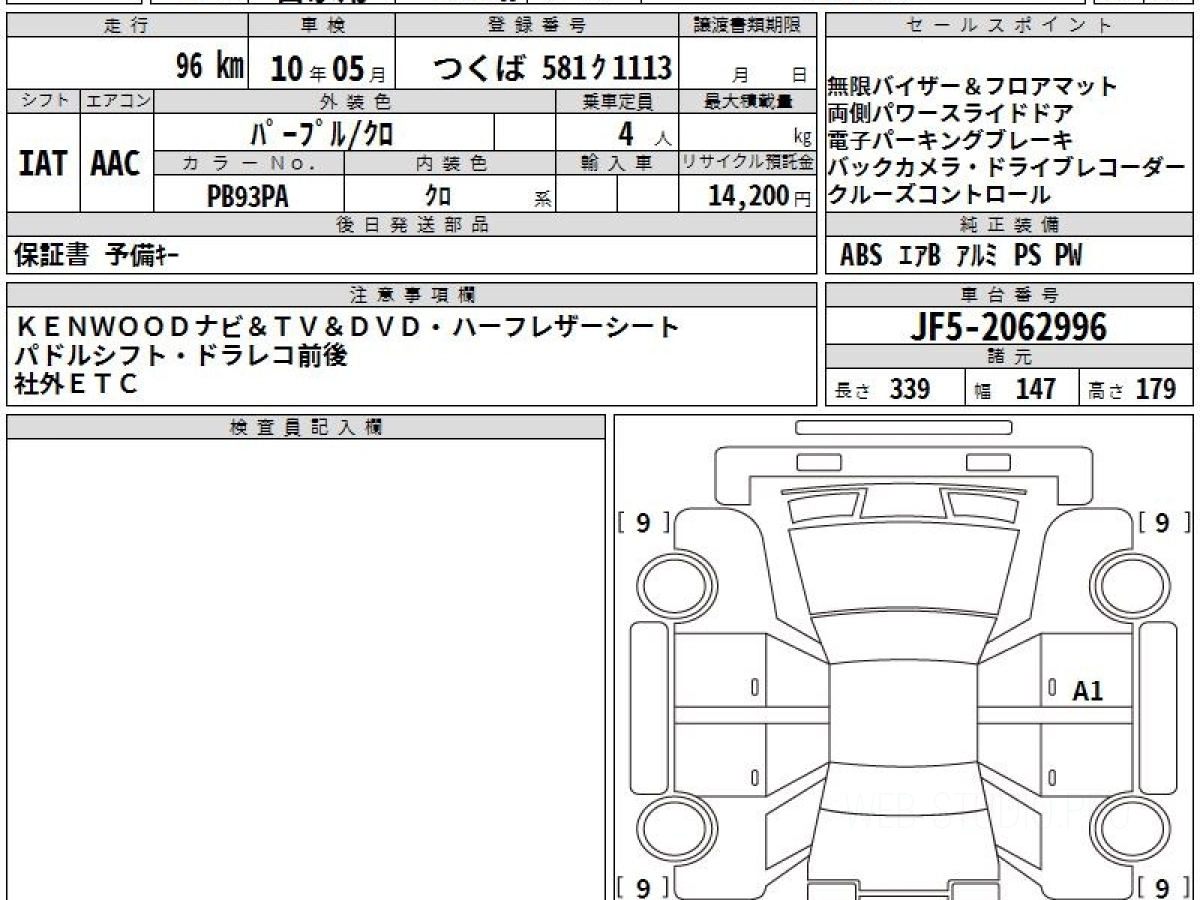
Task: Select the length value "長さ 339"
Action: (x=882, y=389)
